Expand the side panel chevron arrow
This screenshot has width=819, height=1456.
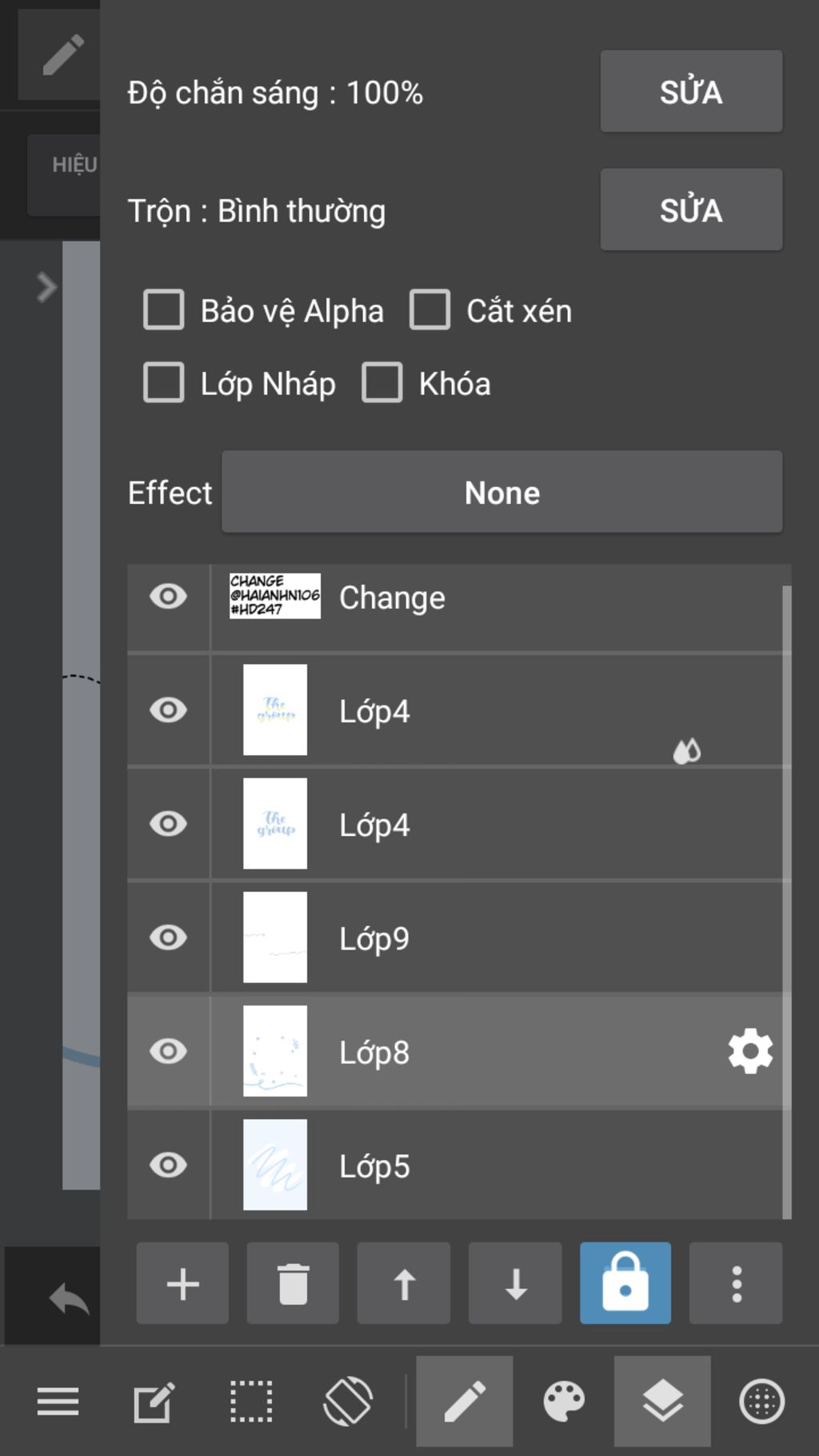(46, 286)
